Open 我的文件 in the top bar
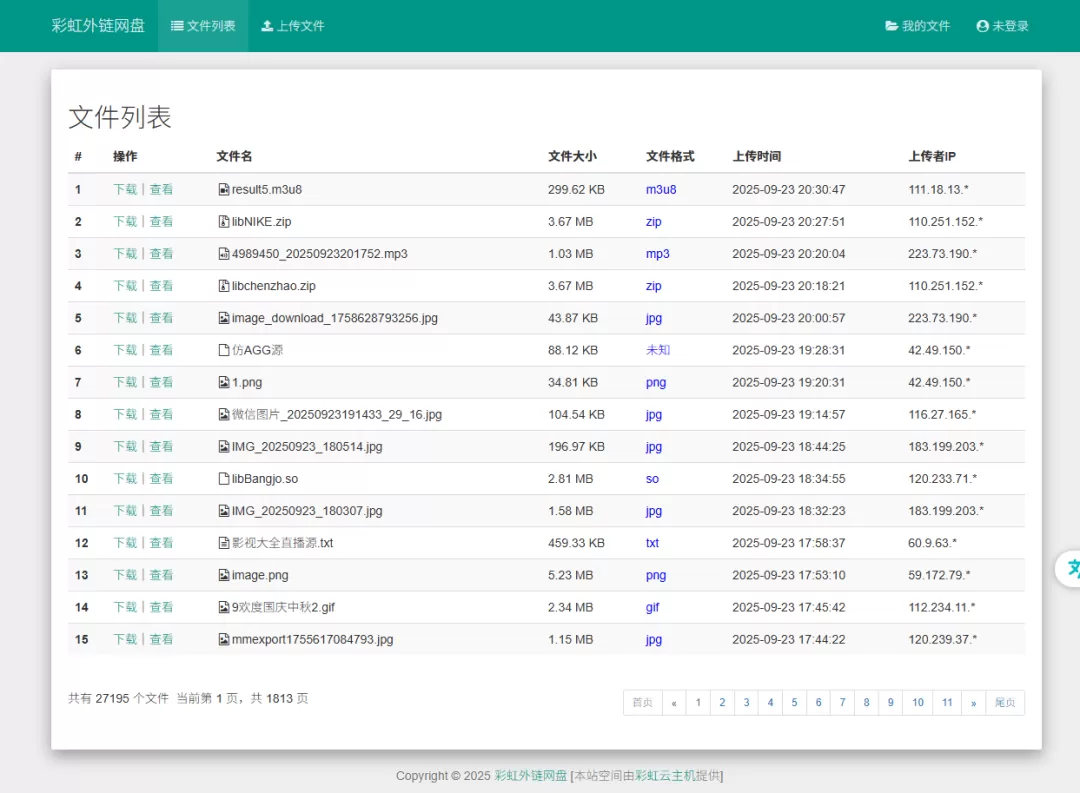The width and height of the screenshot is (1080, 793). [917, 26]
